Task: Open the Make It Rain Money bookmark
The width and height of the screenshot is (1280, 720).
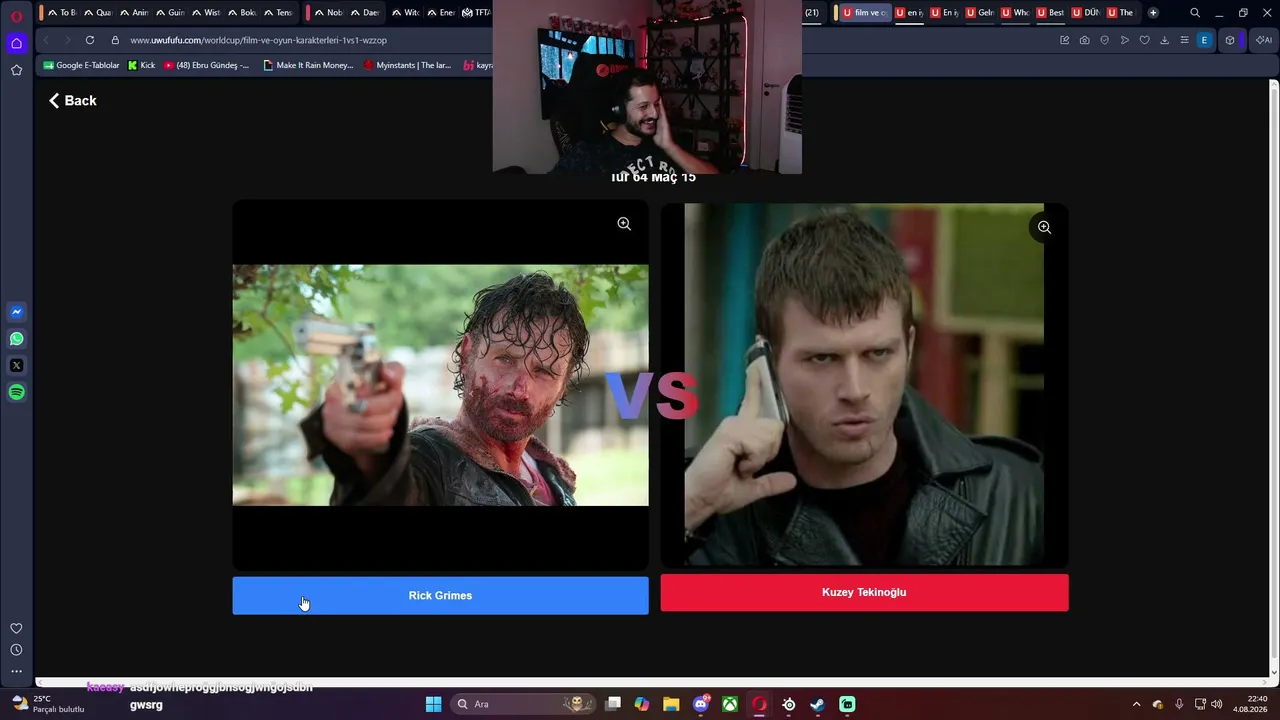Action: pyautogui.click(x=308, y=65)
